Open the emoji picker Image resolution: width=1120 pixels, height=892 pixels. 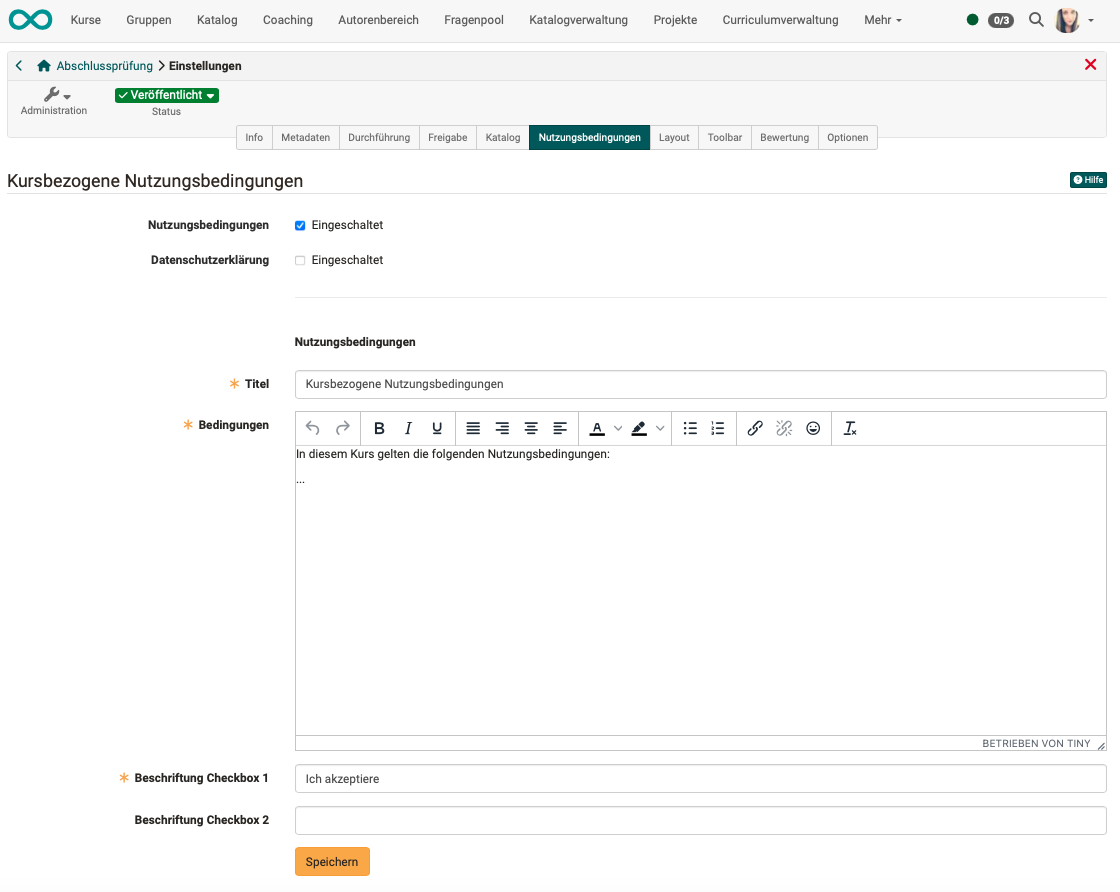point(813,428)
